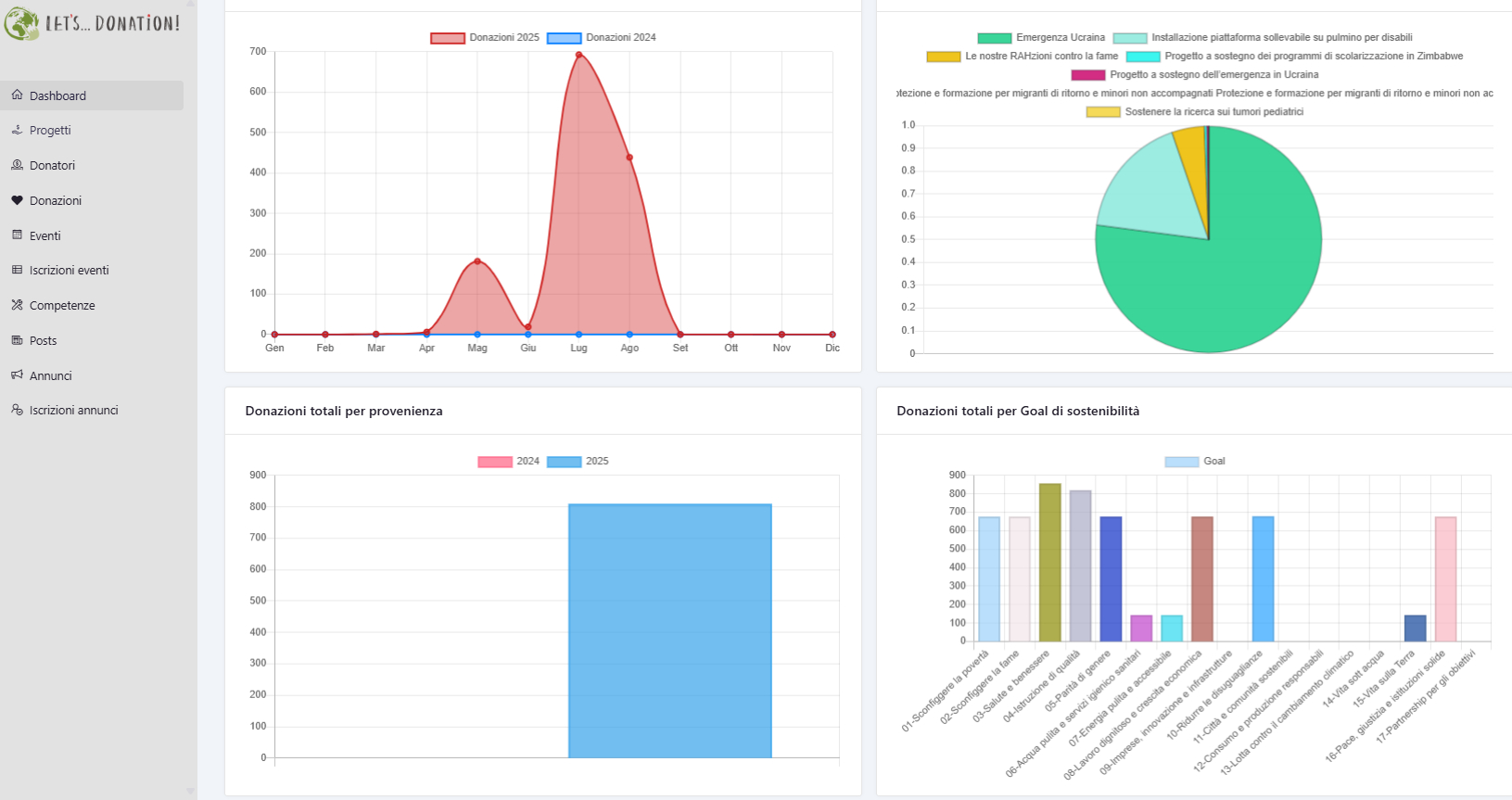
Task: Click the Competenze tools icon
Action: [x=17, y=305]
